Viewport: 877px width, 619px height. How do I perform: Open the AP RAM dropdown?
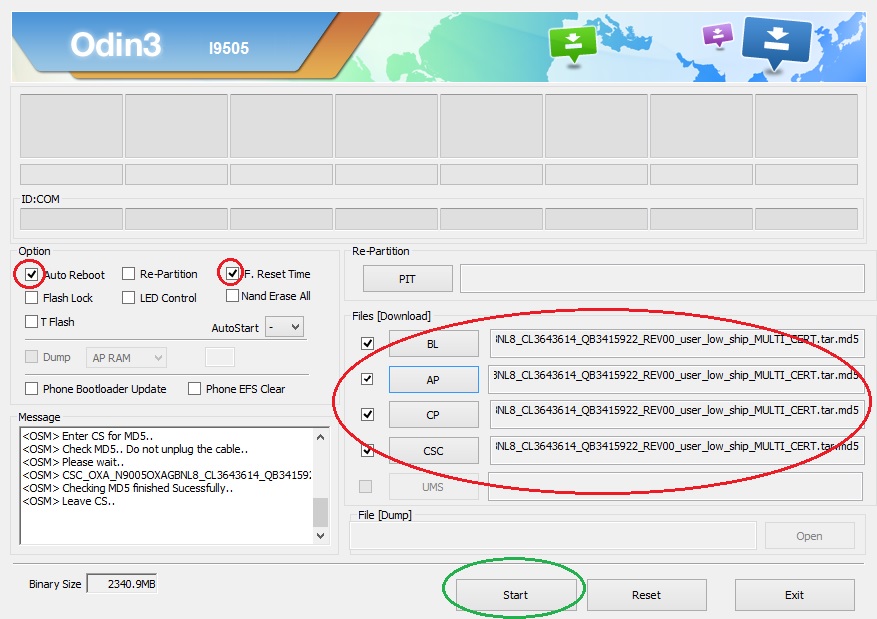(x=128, y=357)
